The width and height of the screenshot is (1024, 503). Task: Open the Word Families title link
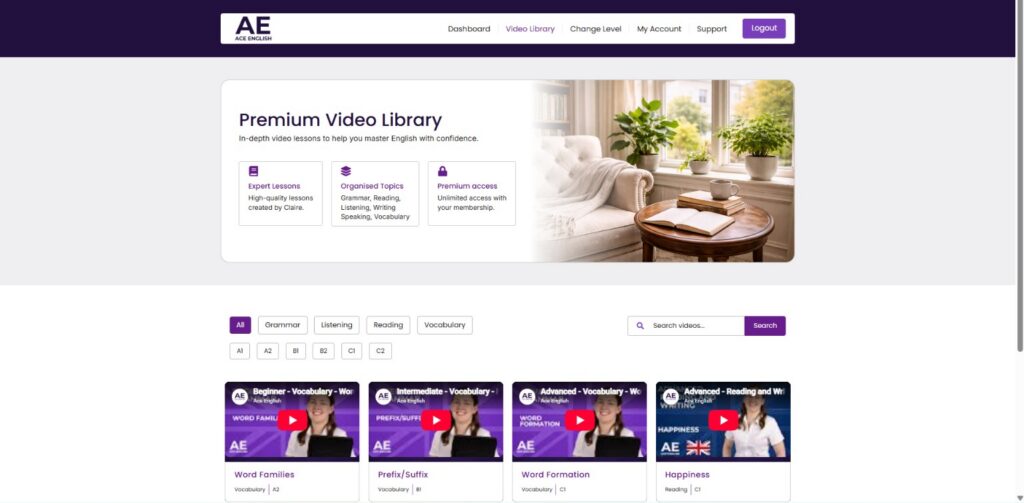click(x=264, y=475)
